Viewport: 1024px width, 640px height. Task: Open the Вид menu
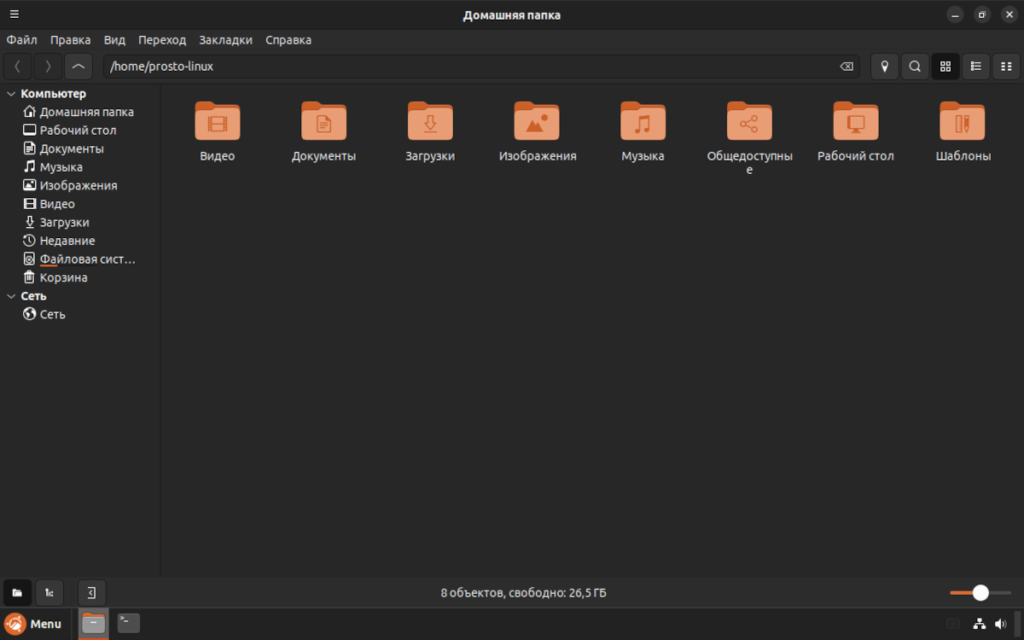(114, 40)
